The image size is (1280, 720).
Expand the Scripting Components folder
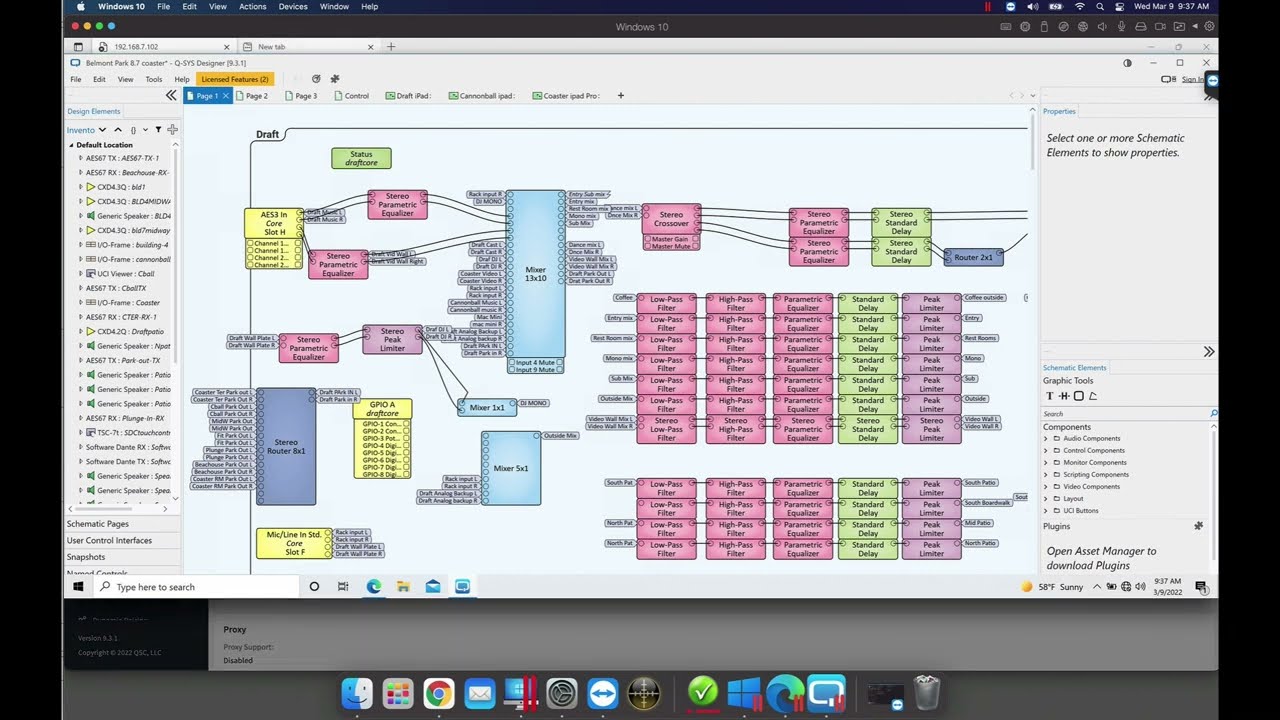[x=1046, y=475]
